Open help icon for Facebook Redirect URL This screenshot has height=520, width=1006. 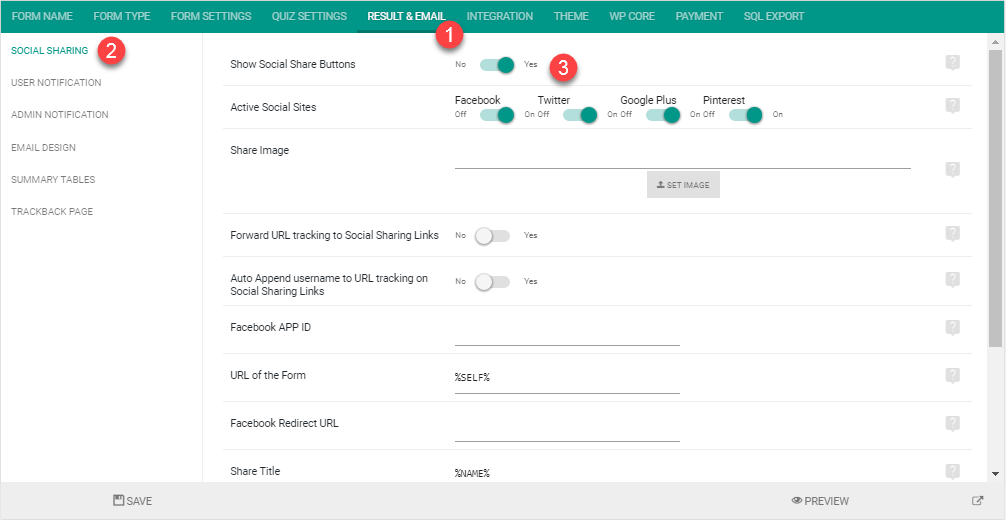tap(953, 424)
